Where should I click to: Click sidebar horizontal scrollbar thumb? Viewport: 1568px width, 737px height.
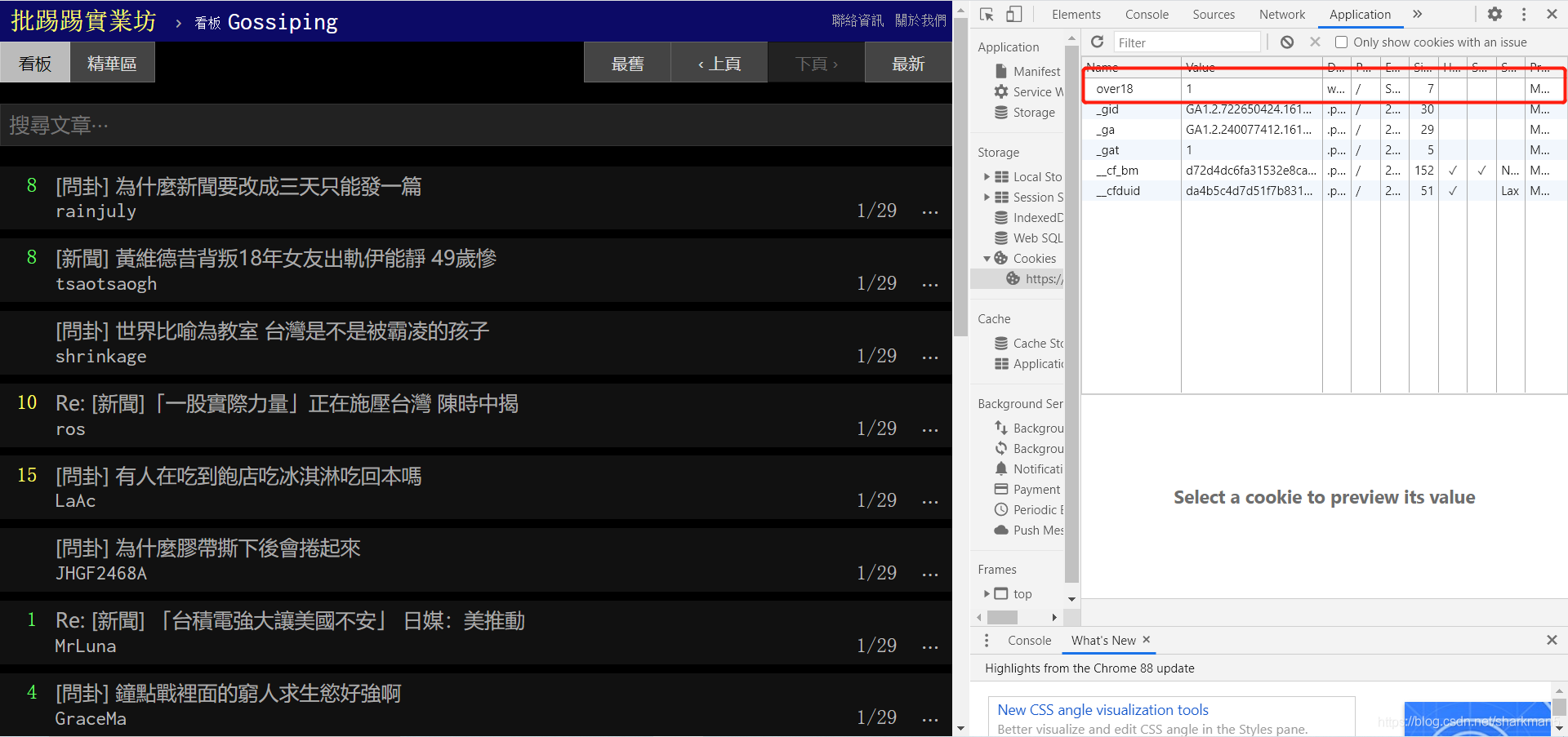pyautogui.click(x=1002, y=617)
